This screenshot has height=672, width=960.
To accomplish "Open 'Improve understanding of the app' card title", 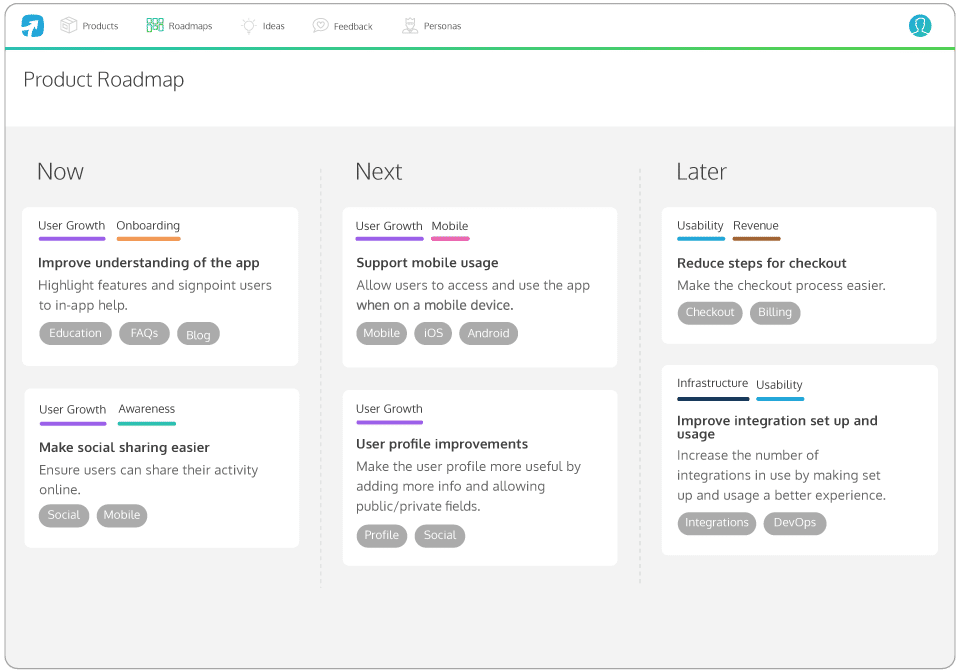I will (x=149, y=263).
